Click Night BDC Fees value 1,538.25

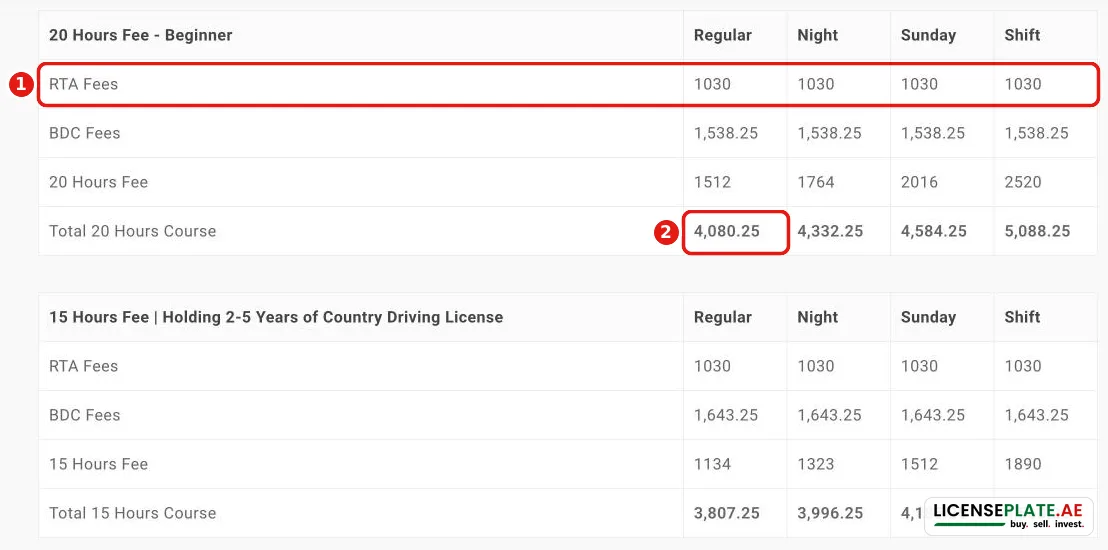(x=830, y=133)
